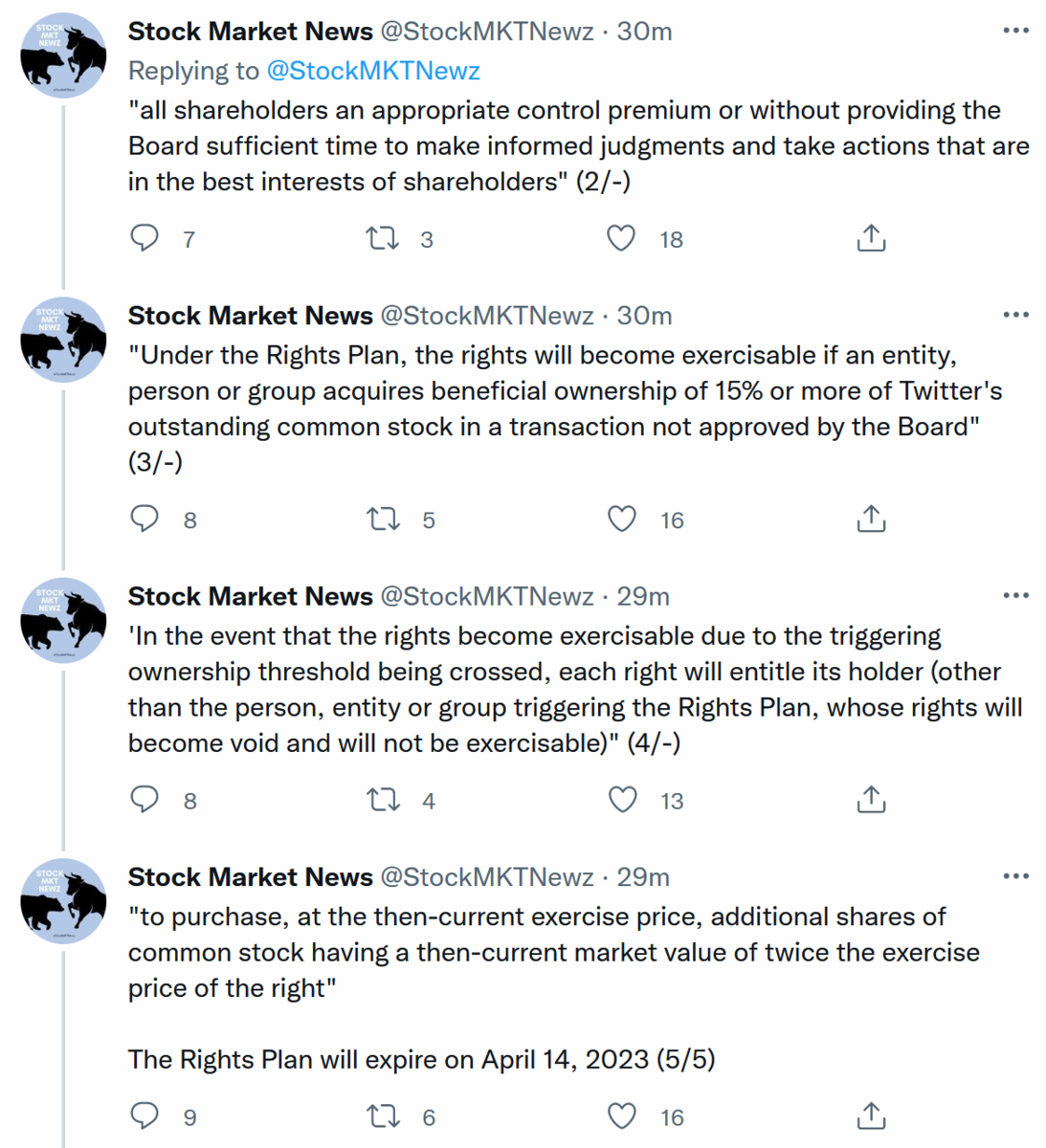Open more options on (2/-) tweet
This screenshot has height=1148, width=1046.
click(1015, 31)
